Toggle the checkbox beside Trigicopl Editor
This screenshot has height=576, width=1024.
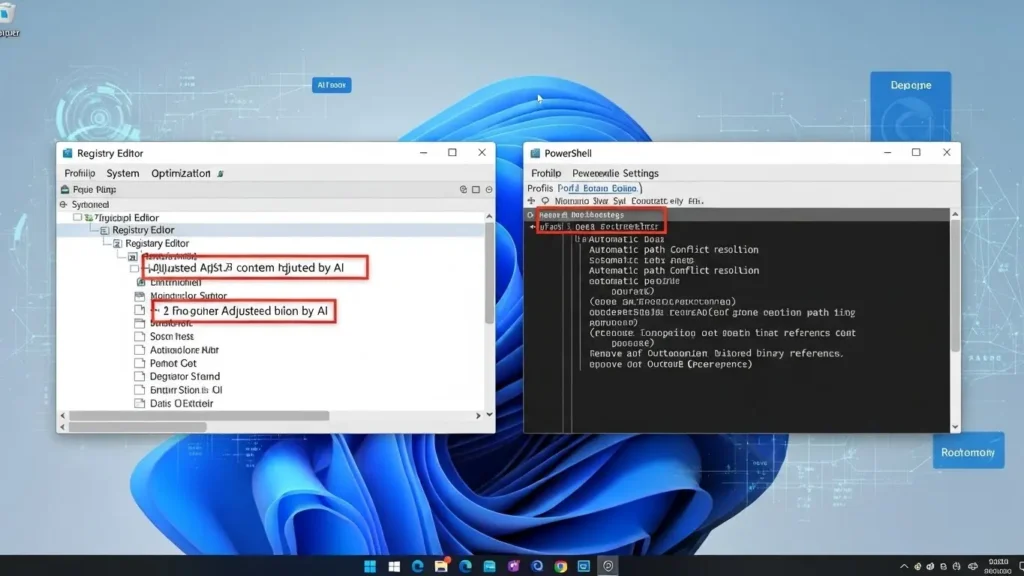tap(75, 217)
